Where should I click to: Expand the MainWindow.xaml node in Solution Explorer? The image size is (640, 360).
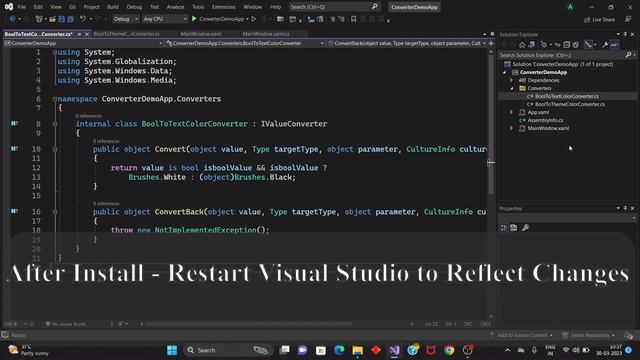[511, 128]
